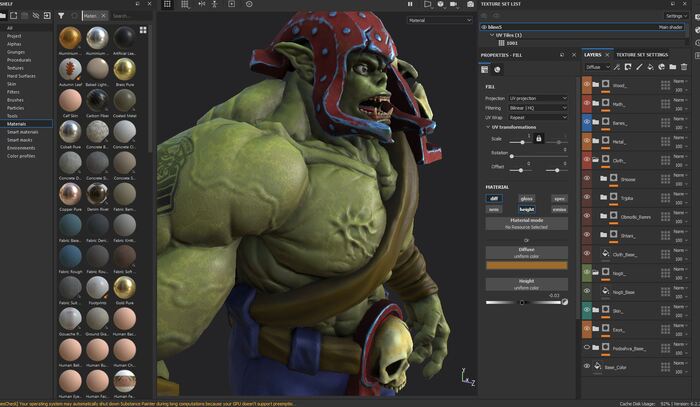Select the Autumn Leaf material thumbnail
This screenshot has width=700, height=407.
pyautogui.click(x=70, y=69)
